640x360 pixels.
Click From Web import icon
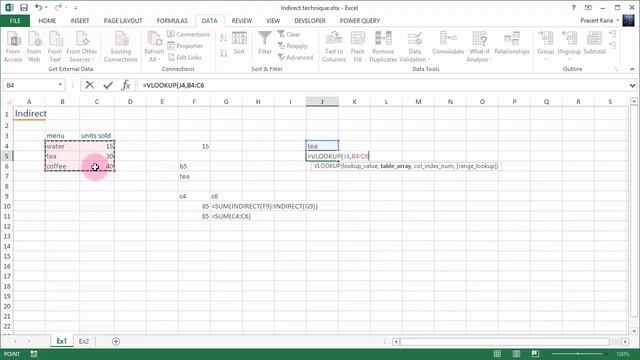[x=34, y=47]
